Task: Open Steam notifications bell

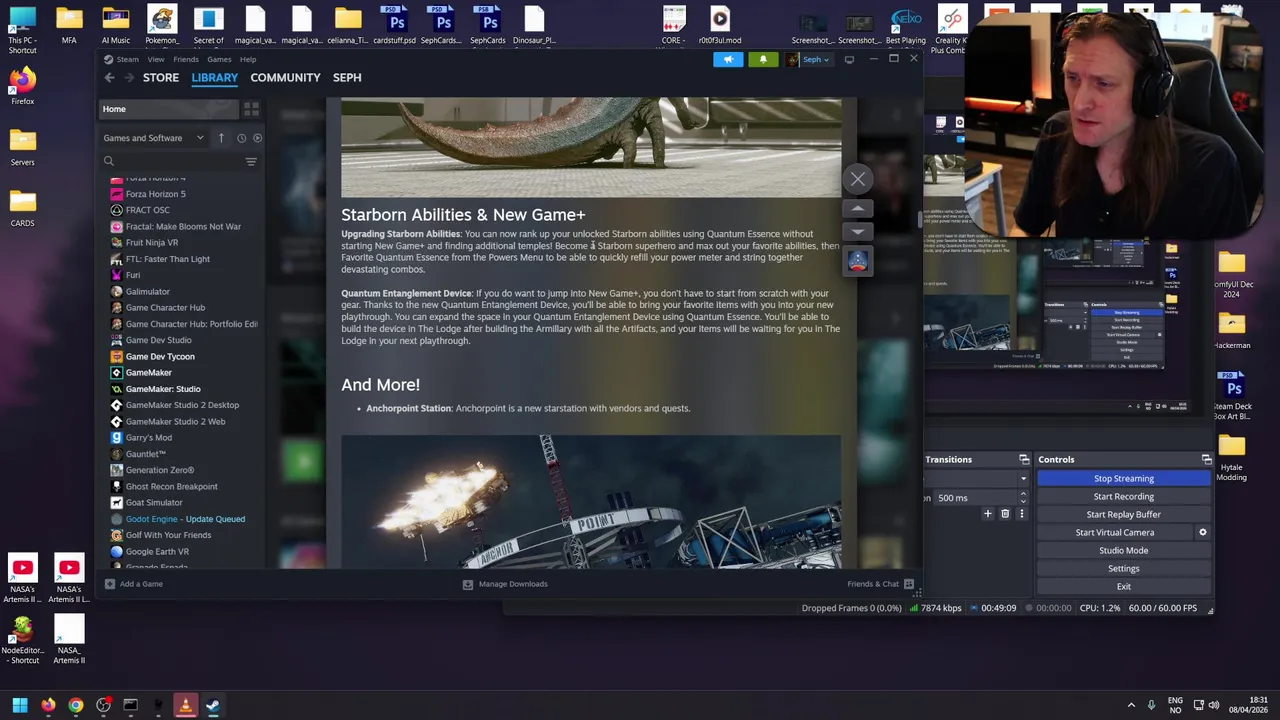Action: tap(763, 59)
